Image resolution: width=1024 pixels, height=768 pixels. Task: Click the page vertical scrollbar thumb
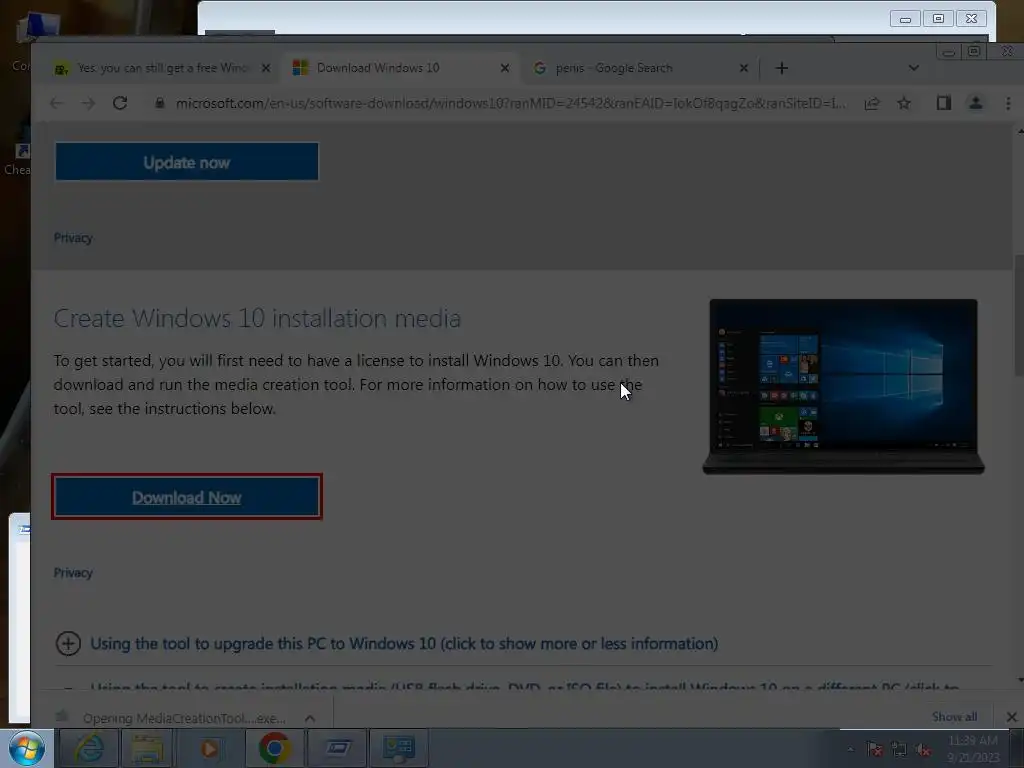[1019, 315]
